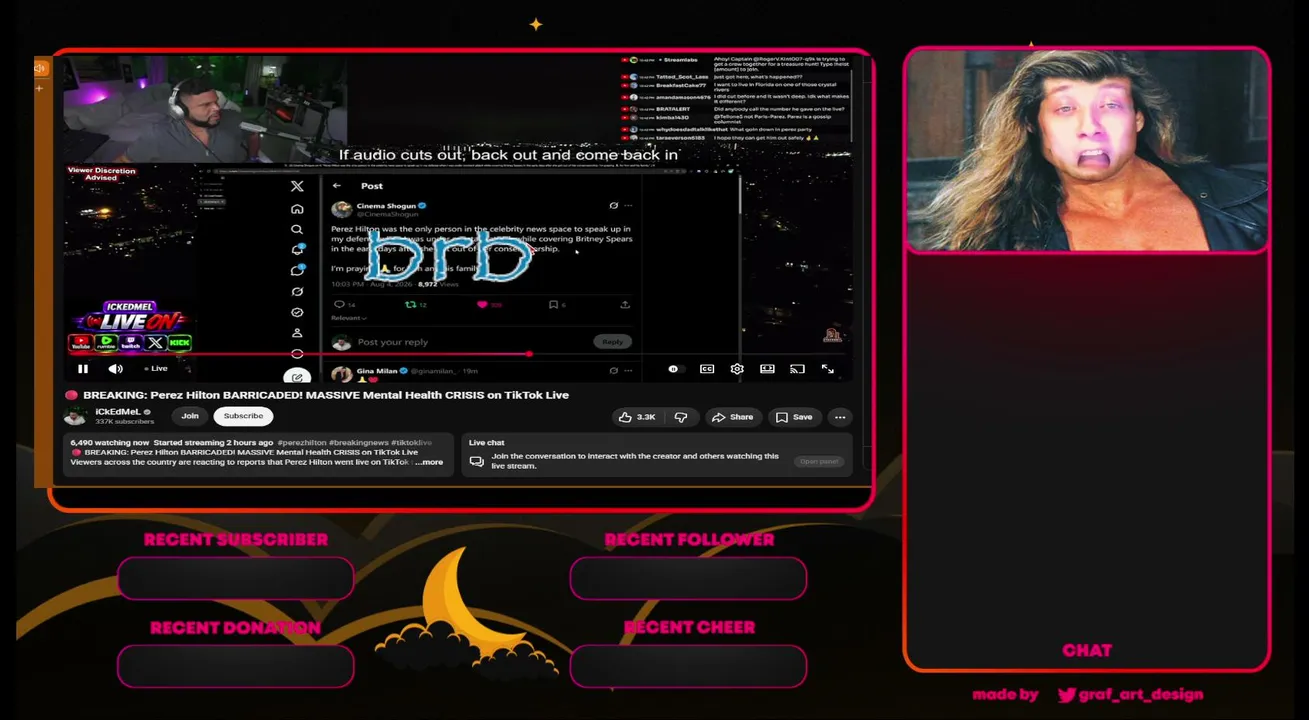Like the video with 3.3K likes
This screenshot has width=1309, height=720.
point(636,417)
